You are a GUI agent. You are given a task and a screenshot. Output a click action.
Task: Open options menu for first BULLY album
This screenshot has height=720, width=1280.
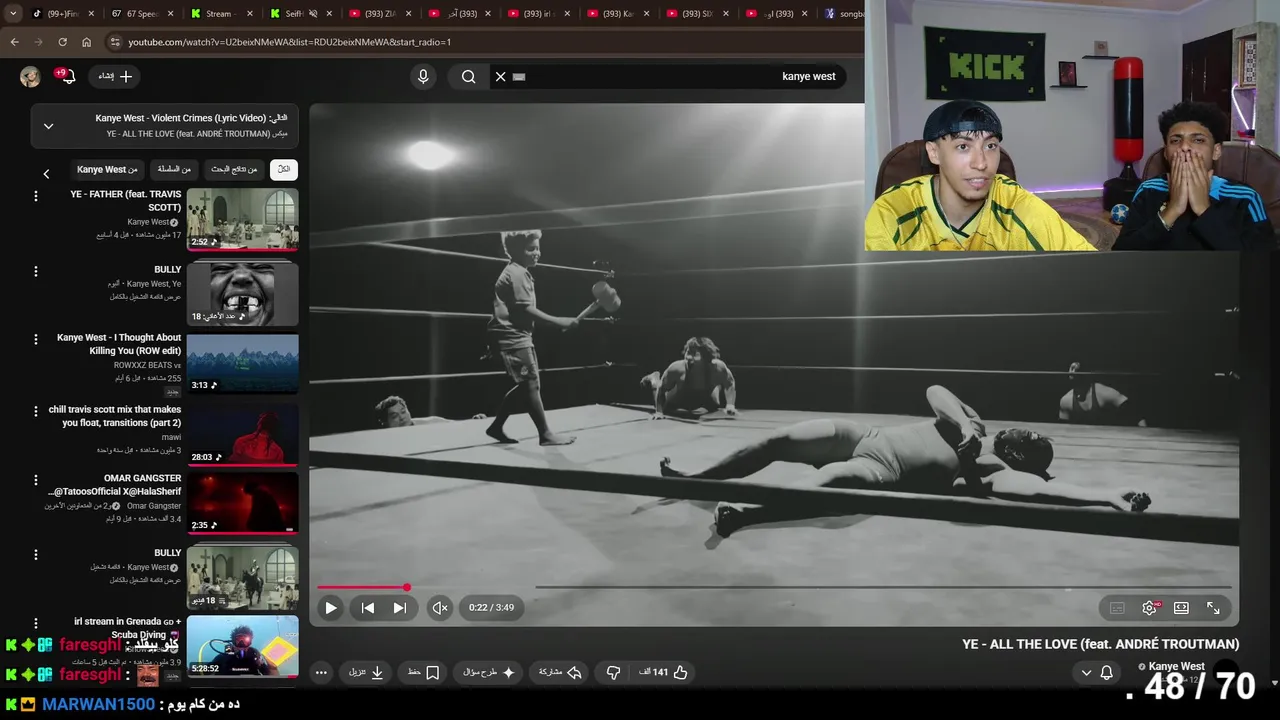coord(36,271)
